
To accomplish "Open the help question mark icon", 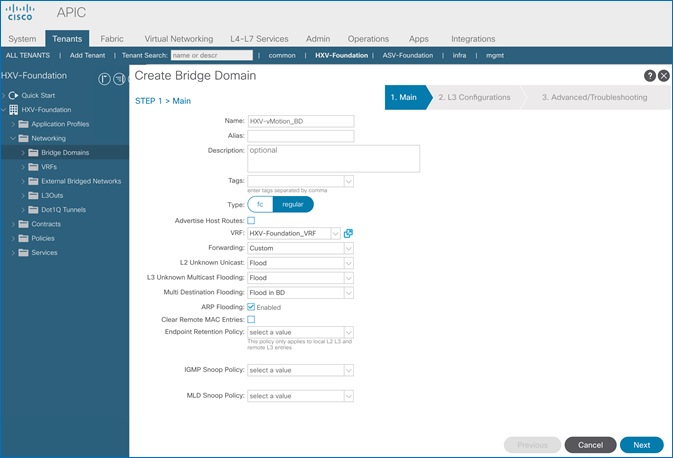I will click(650, 76).
